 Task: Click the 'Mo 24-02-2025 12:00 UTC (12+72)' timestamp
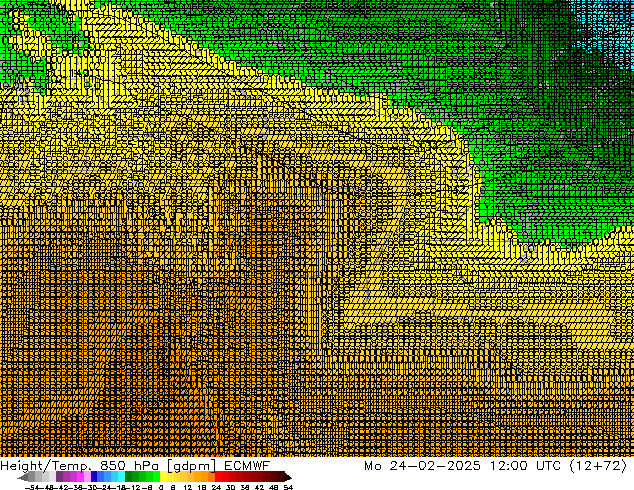[x=496, y=465]
